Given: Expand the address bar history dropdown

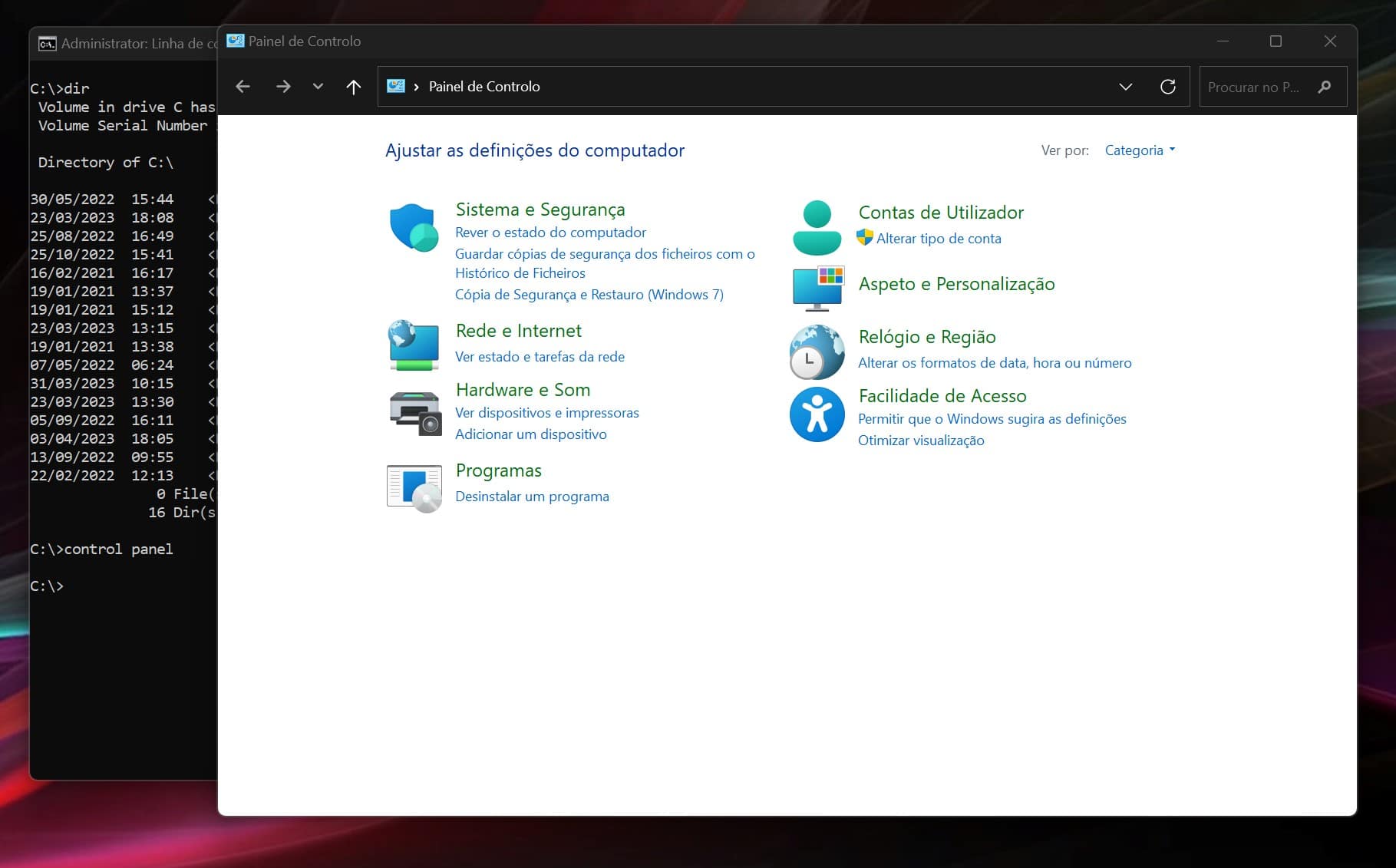Looking at the screenshot, I should pyautogui.click(x=1125, y=87).
